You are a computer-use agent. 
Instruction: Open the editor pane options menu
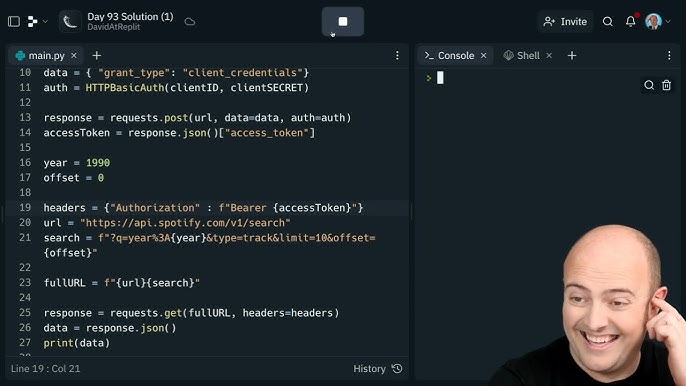(x=397, y=56)
